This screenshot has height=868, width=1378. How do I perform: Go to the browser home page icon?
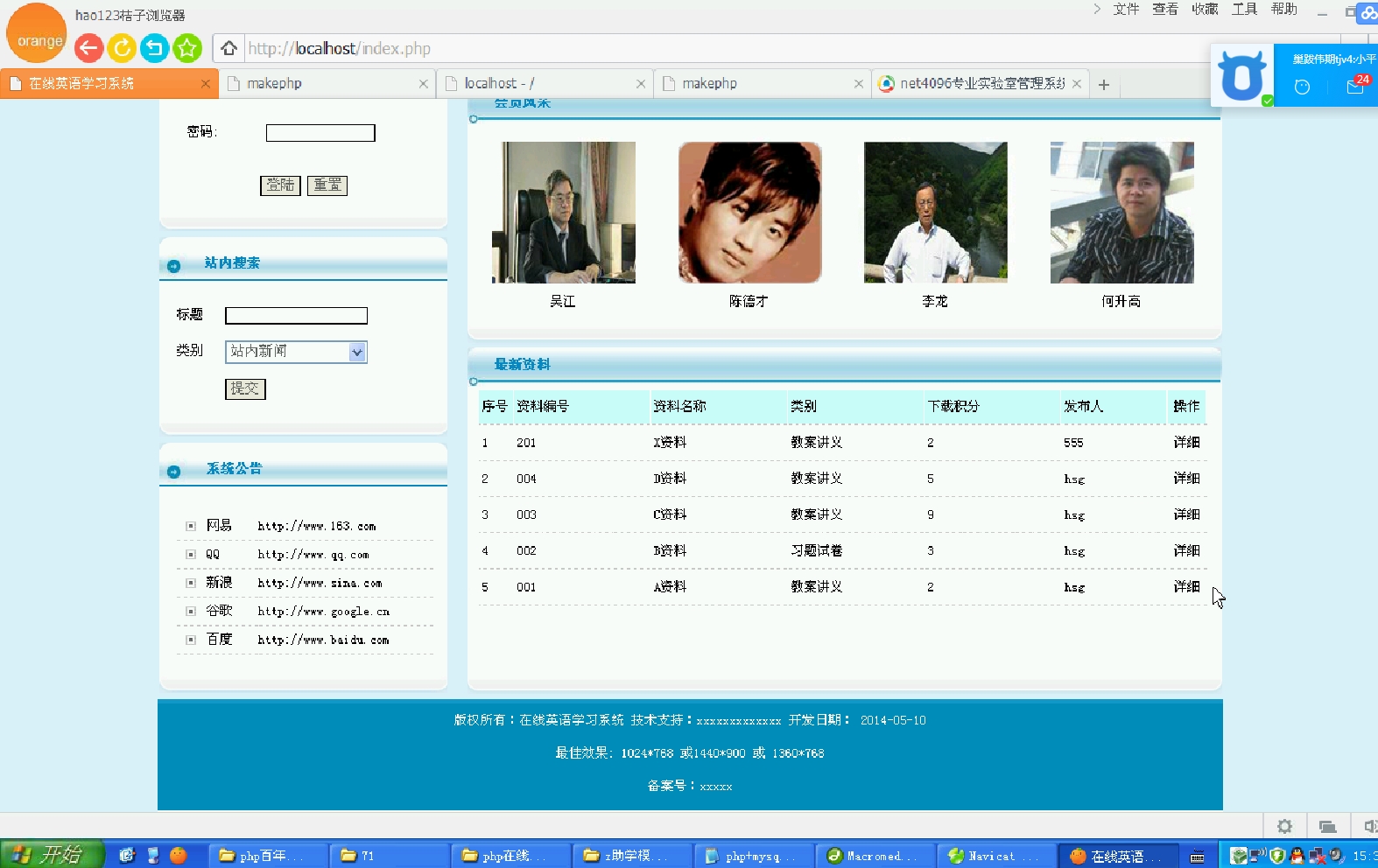(228, 48)
